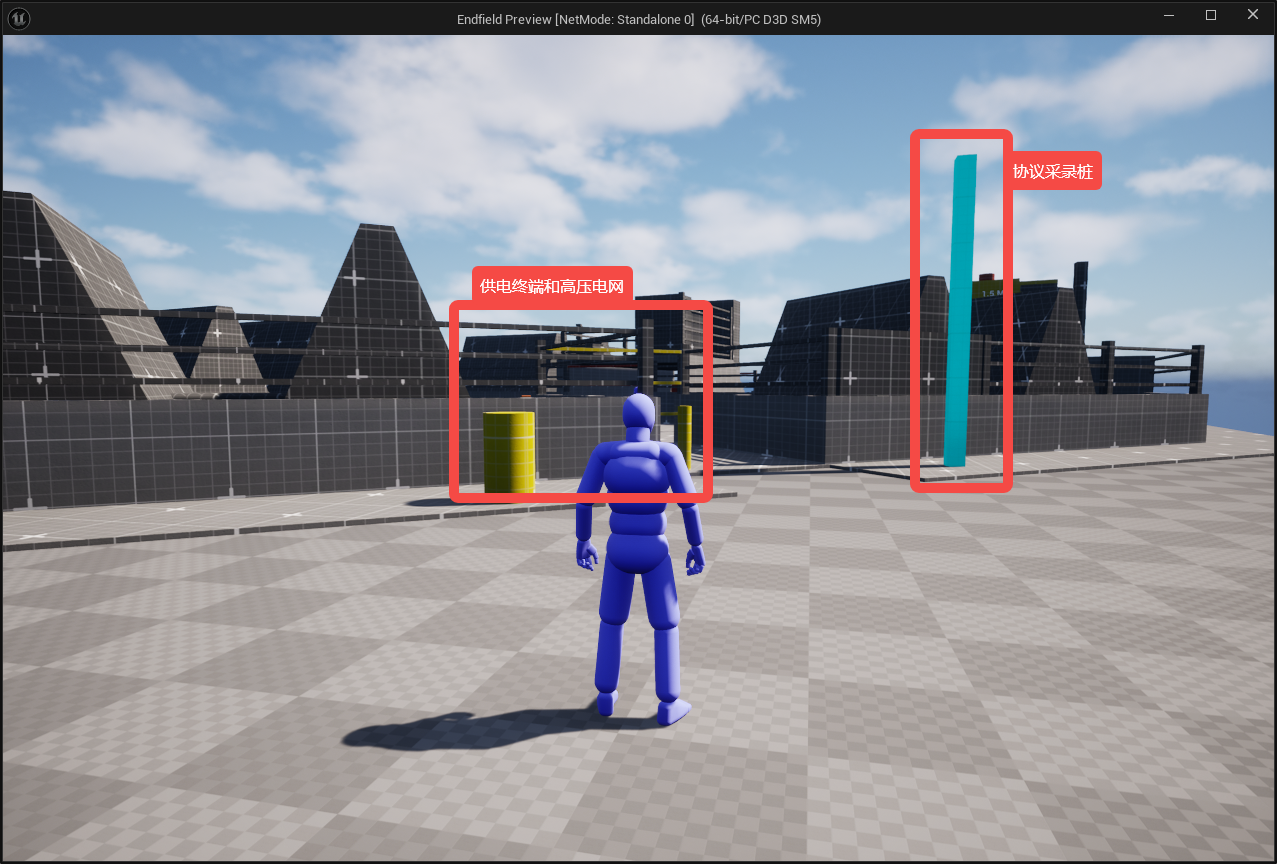Viewport: 1277px width, 864px height.
Task: Minimize the Endfield Preview window
Action: [1168, 15]
